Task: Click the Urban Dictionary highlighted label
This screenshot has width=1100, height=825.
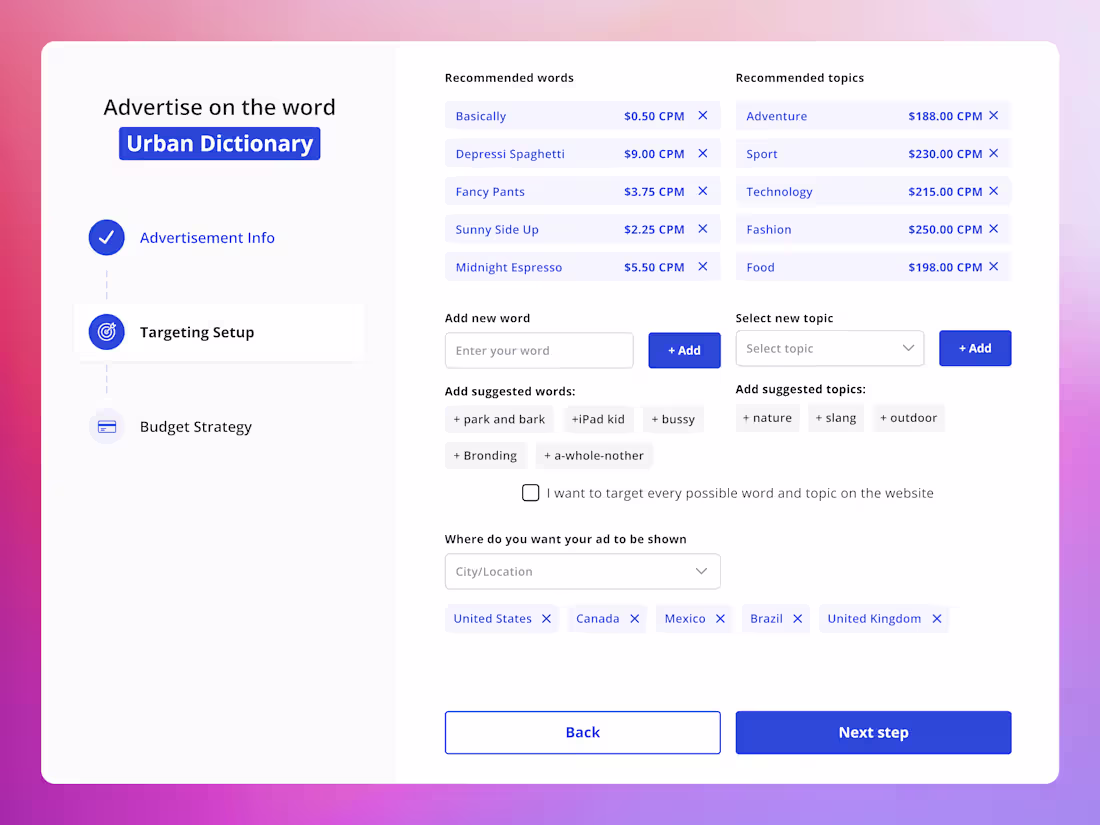Action: tap(219, 143)
